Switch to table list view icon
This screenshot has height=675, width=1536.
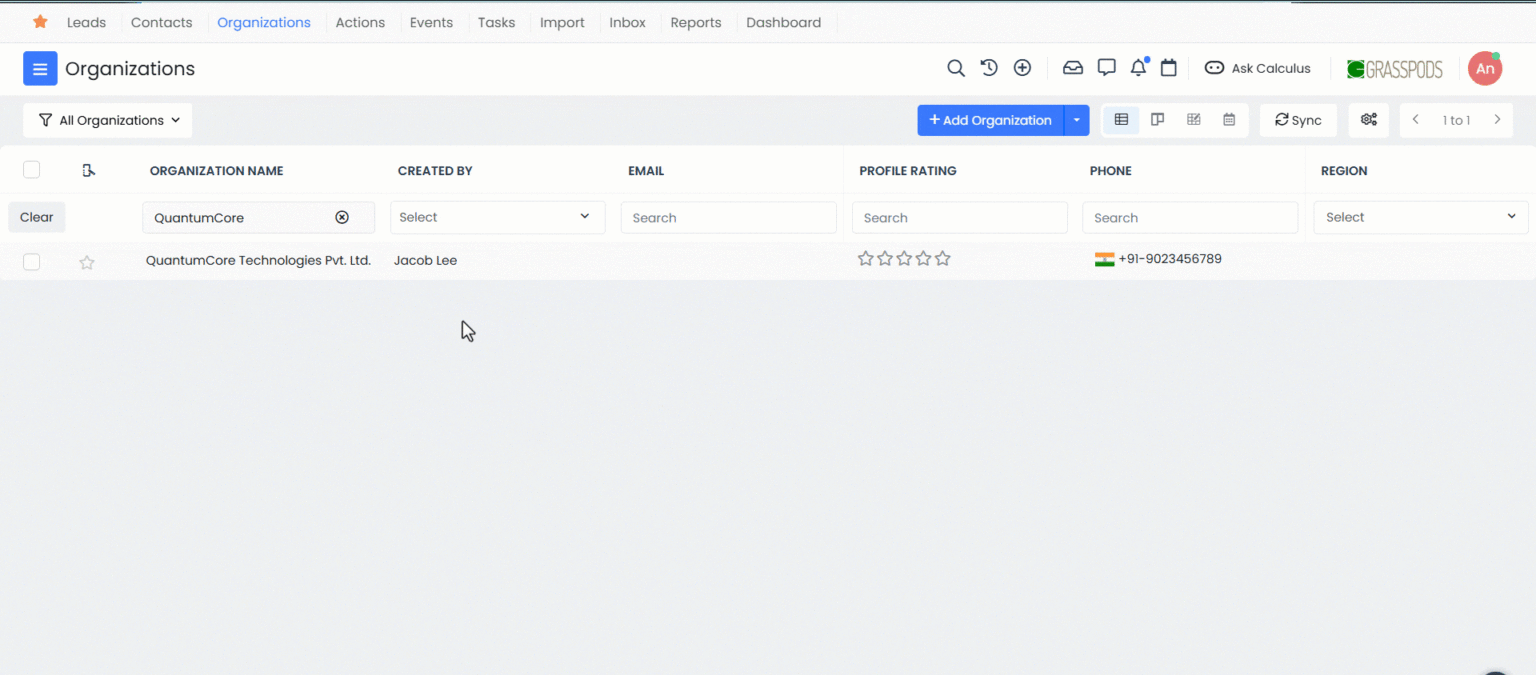click(1121, 120)
